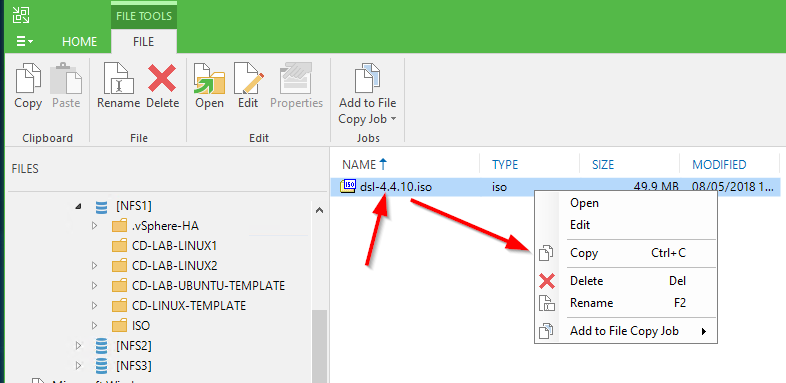Viewport: 786px width, 383px height.
Task: Select the CD-LAB-UBUNTU-TEMPLATE folder
Action: [x=209, y=286]
